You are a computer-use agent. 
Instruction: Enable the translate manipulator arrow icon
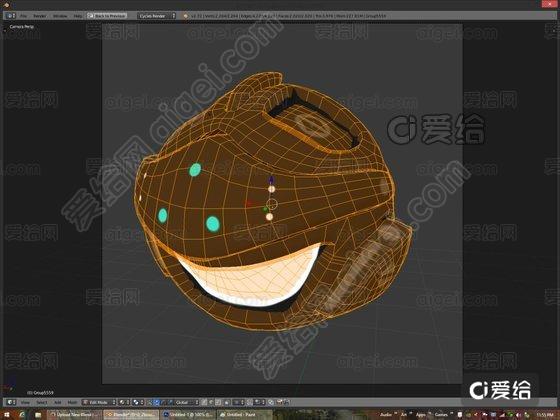click(156, 402)
